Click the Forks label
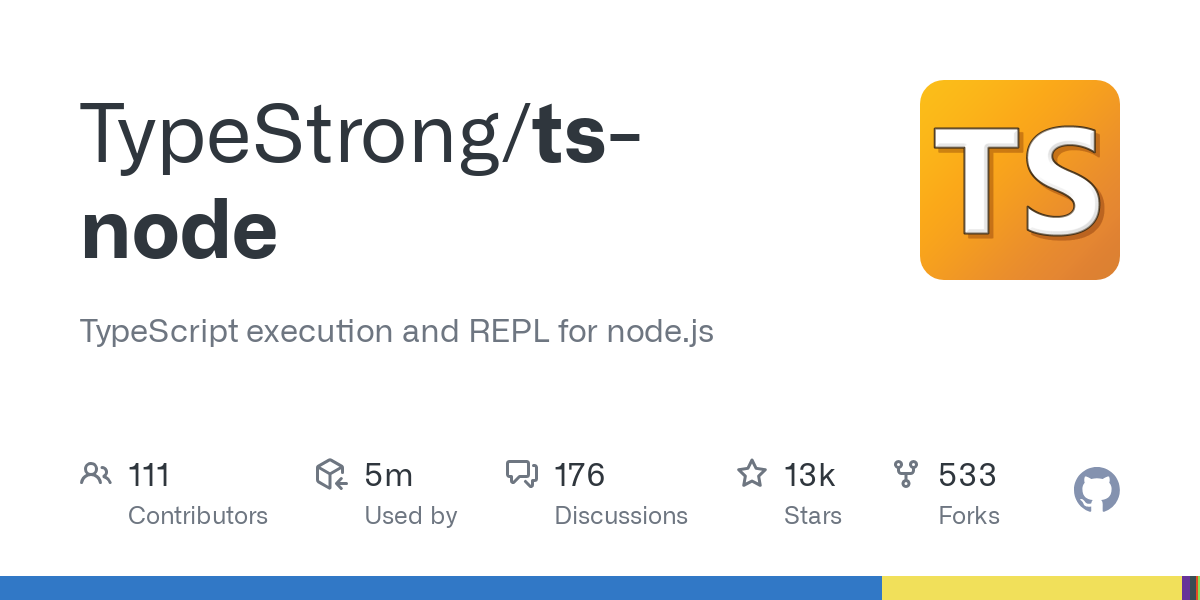Image resolution: width=1200 pixels, height=600 pixels. tap(969, 516)
